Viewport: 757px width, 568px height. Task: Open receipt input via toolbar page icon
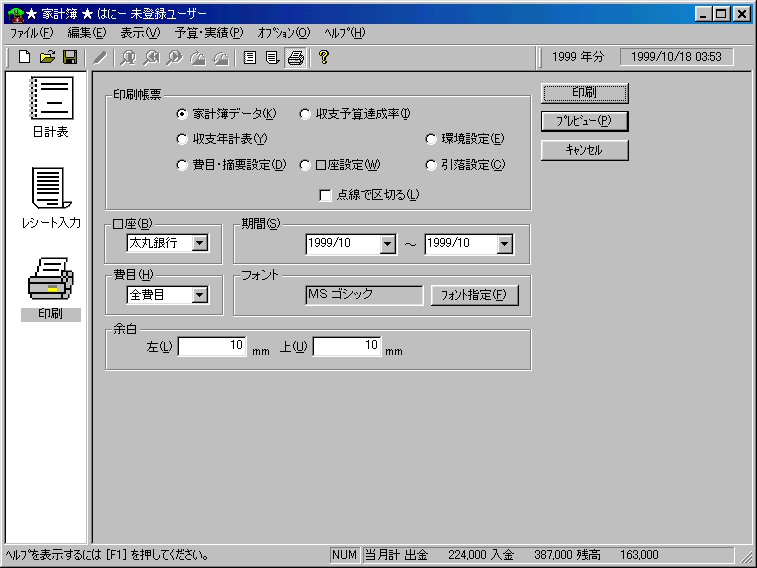[x=272, y=57]
